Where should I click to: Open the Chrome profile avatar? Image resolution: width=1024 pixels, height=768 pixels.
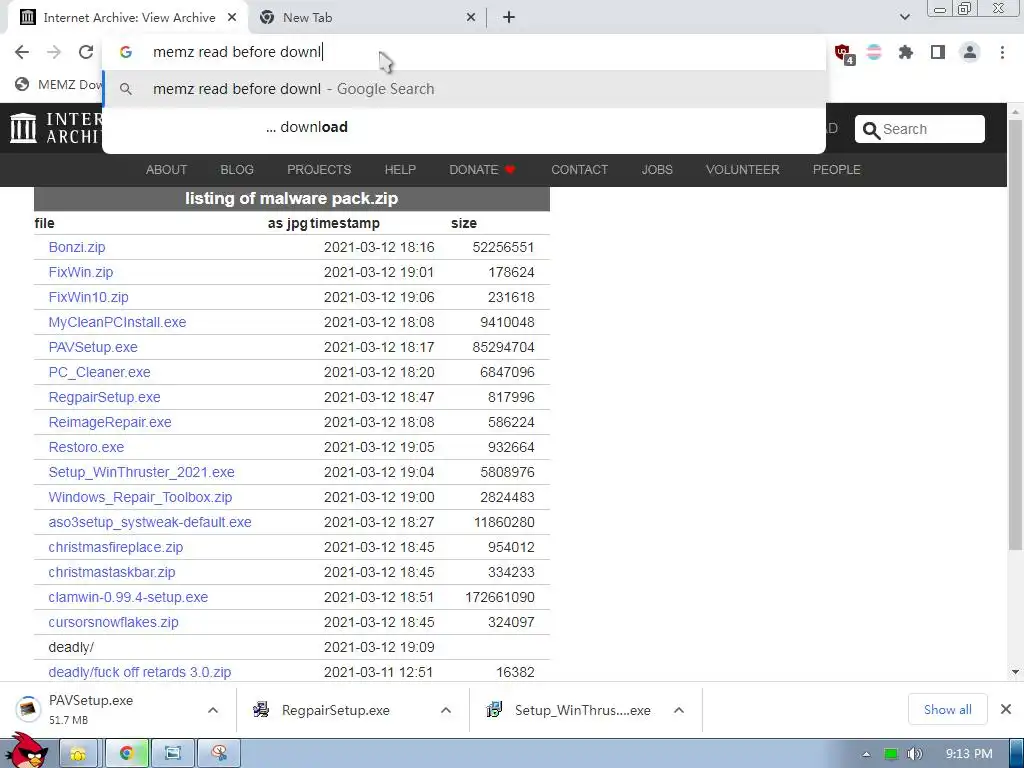coord(970,52)
